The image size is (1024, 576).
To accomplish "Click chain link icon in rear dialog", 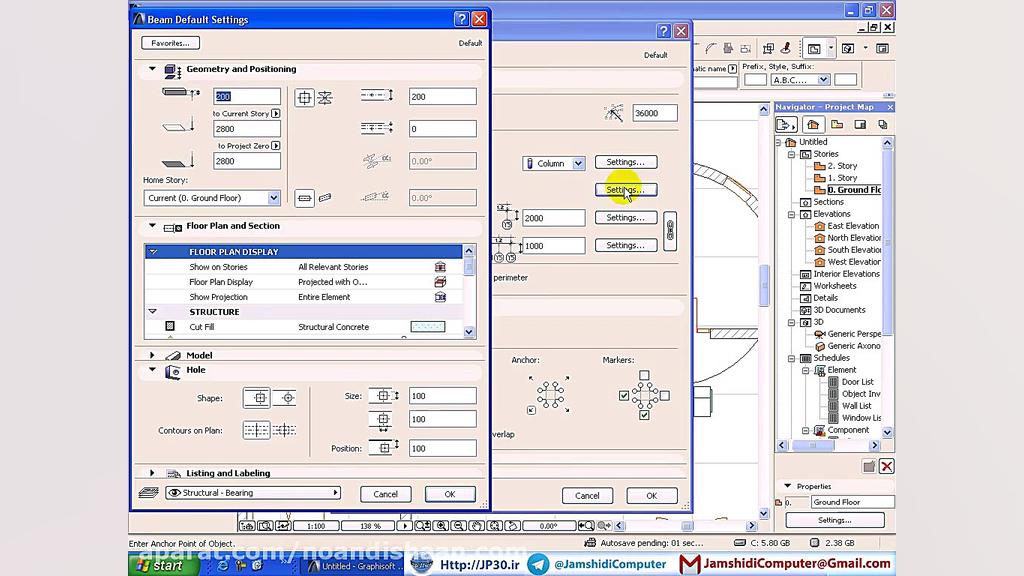I will coord(670,231).
